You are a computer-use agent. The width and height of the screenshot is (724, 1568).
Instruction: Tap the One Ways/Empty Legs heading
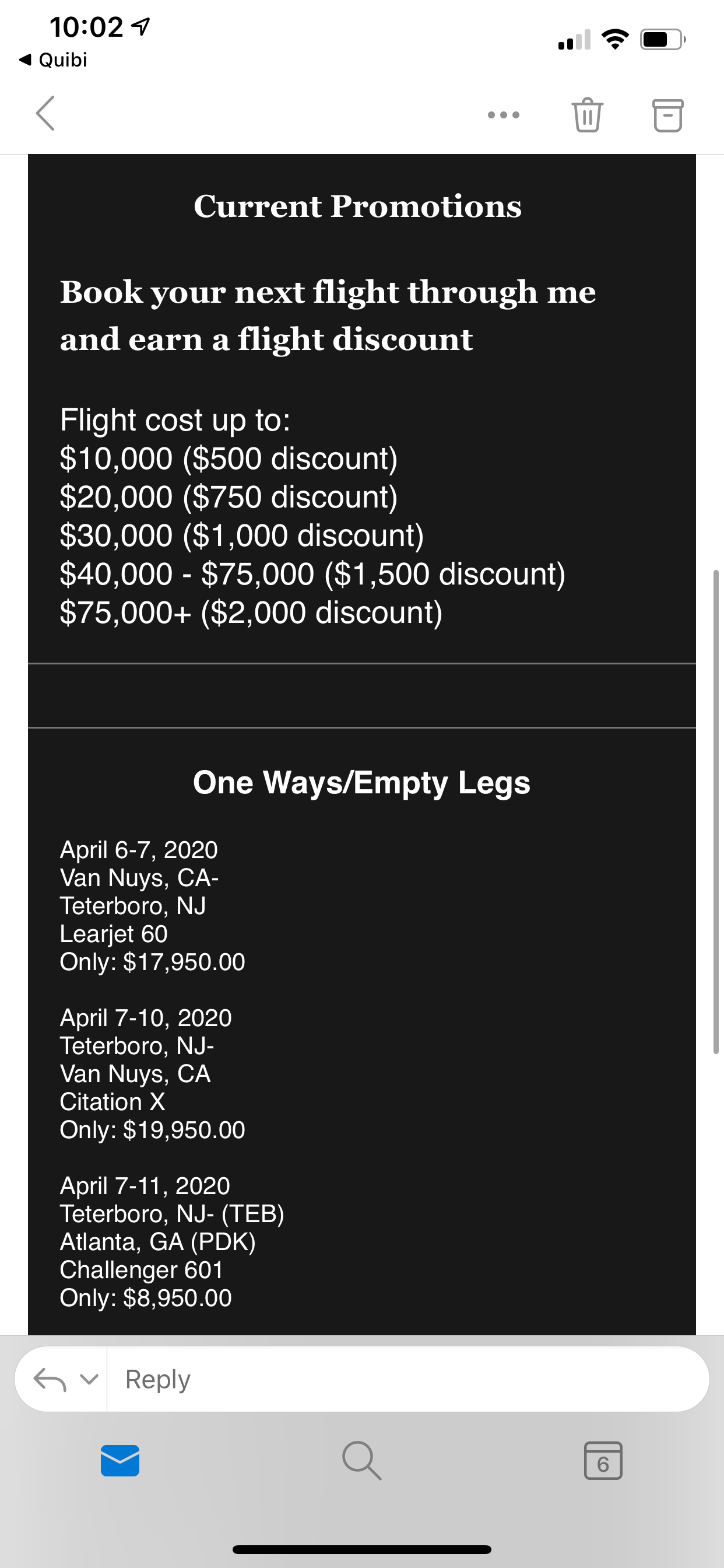coord(361,782)
